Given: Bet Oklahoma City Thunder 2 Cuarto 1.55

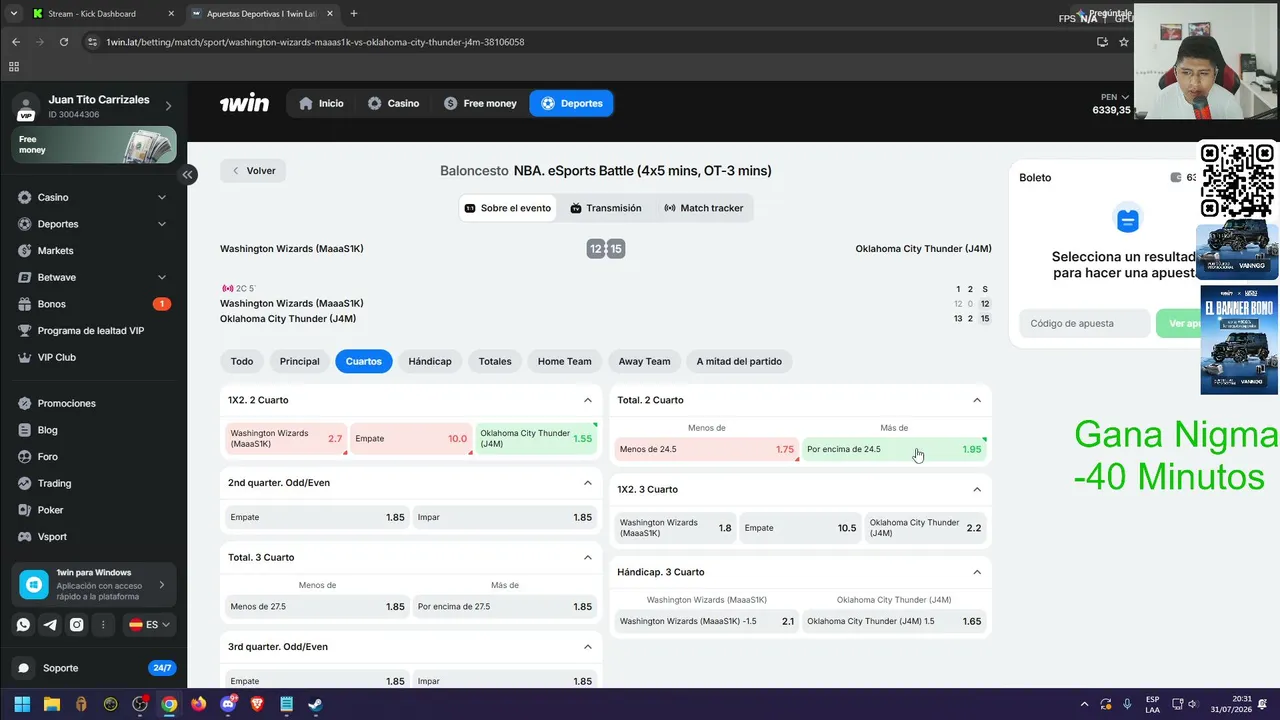Looking at the screenshot, I should [536, 438].
